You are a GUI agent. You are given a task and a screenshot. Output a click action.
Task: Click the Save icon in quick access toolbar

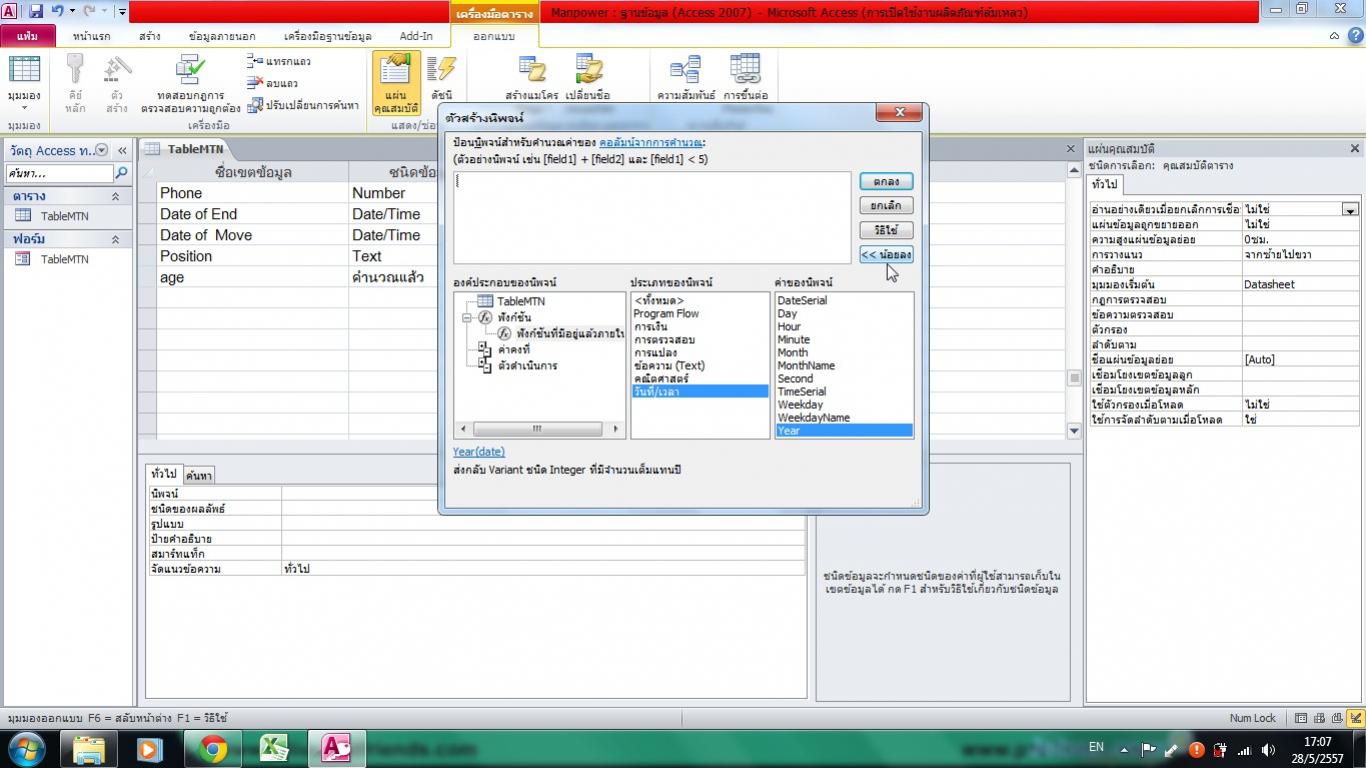pyautogui.click(x=36, y=12)
